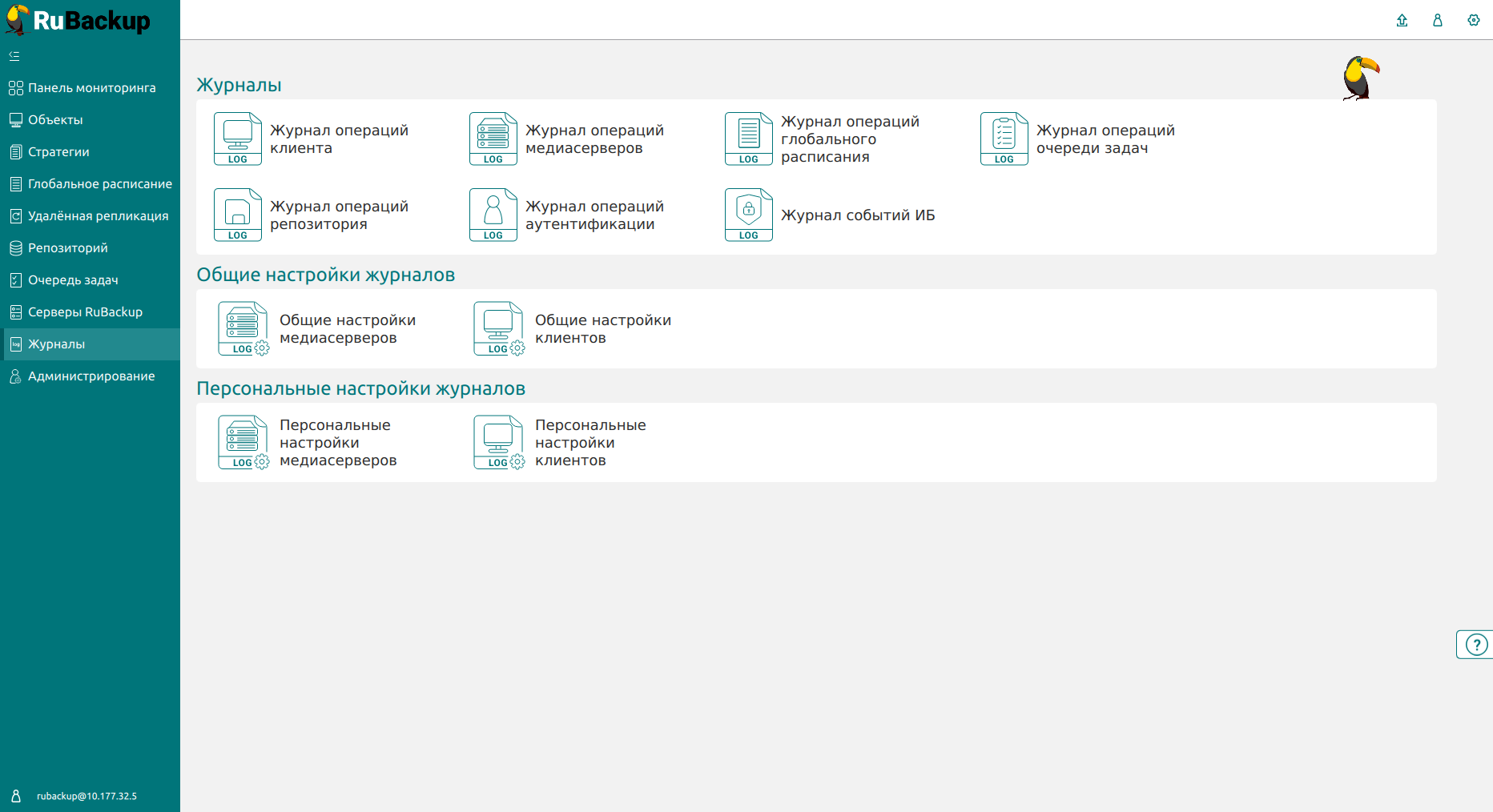Screen dimensions: 1493x812
Task: Open the repository operations log icon
Action: [x=238, y=215]
